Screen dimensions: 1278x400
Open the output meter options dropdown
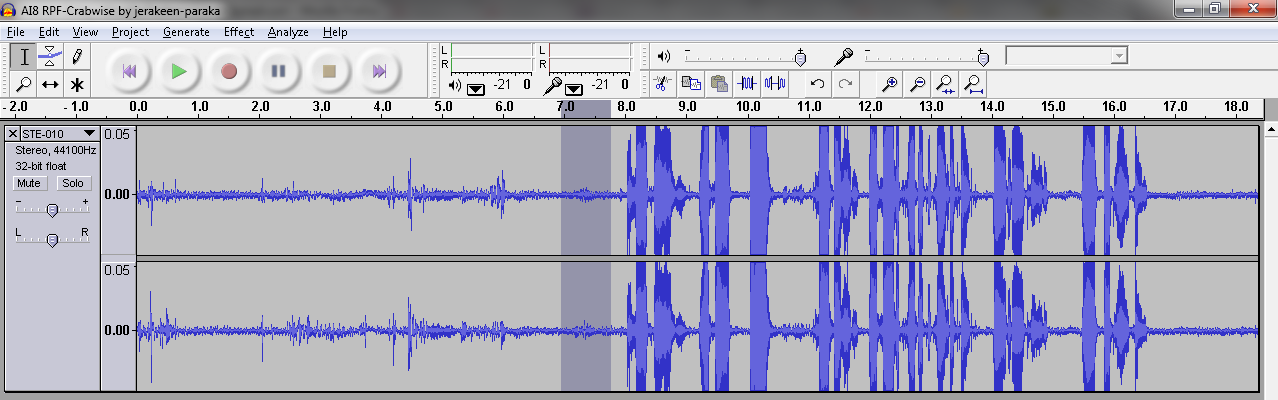point(476,88)
